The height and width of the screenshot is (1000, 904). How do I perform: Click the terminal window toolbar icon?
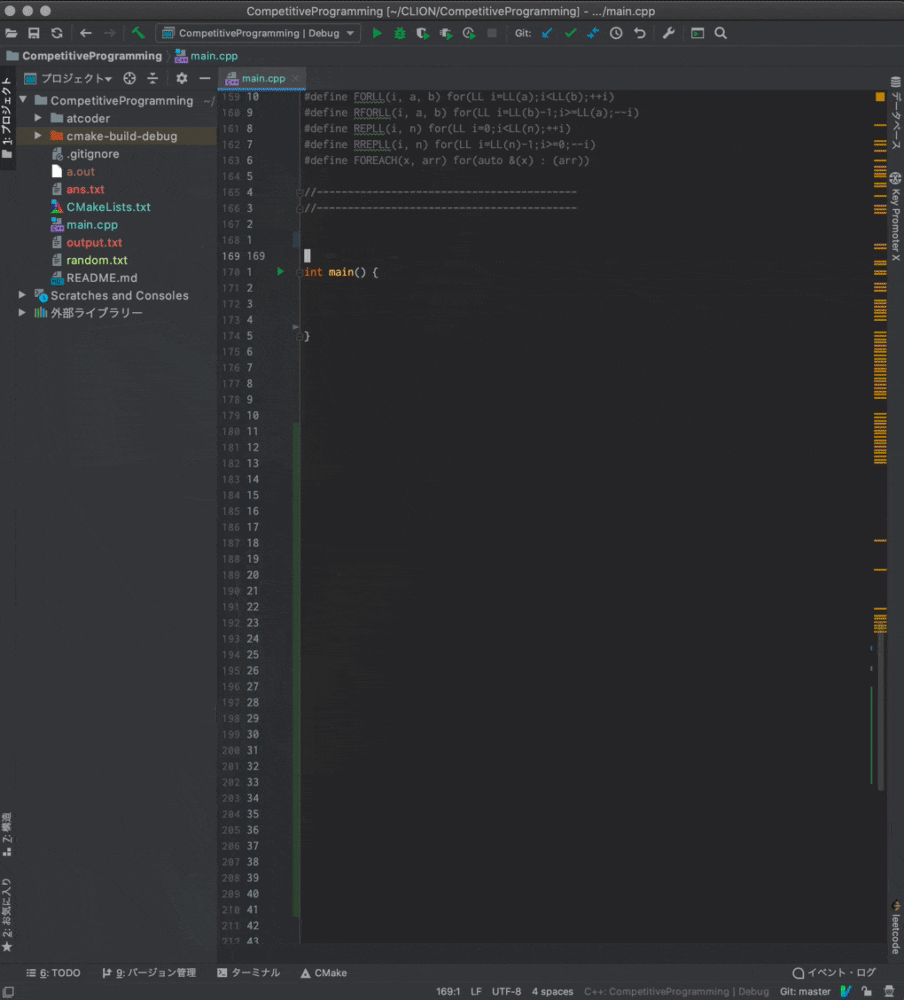point(697,33)
